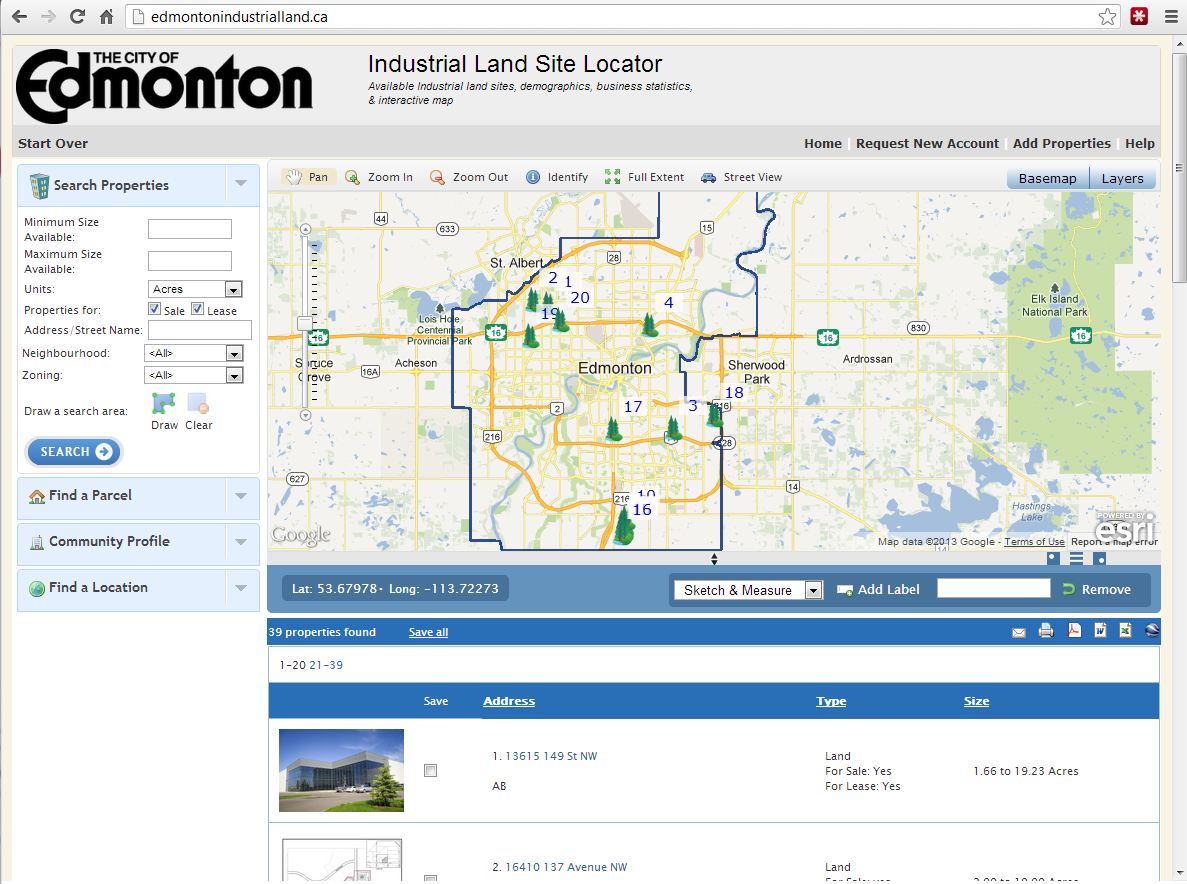Viewport: 1187px width, 884px height.
Task: Reload the browser page
Action: 77,17
